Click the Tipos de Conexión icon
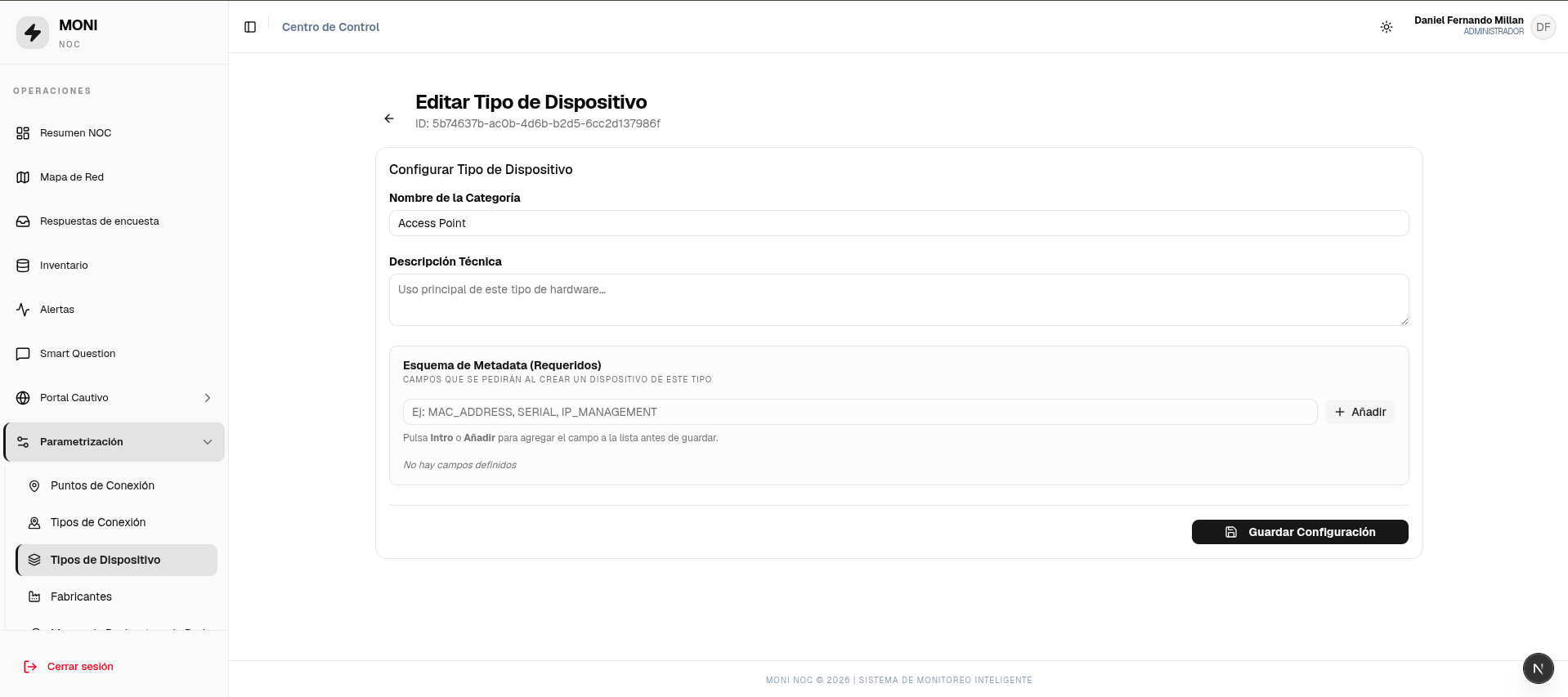 (x=34, y=523)
